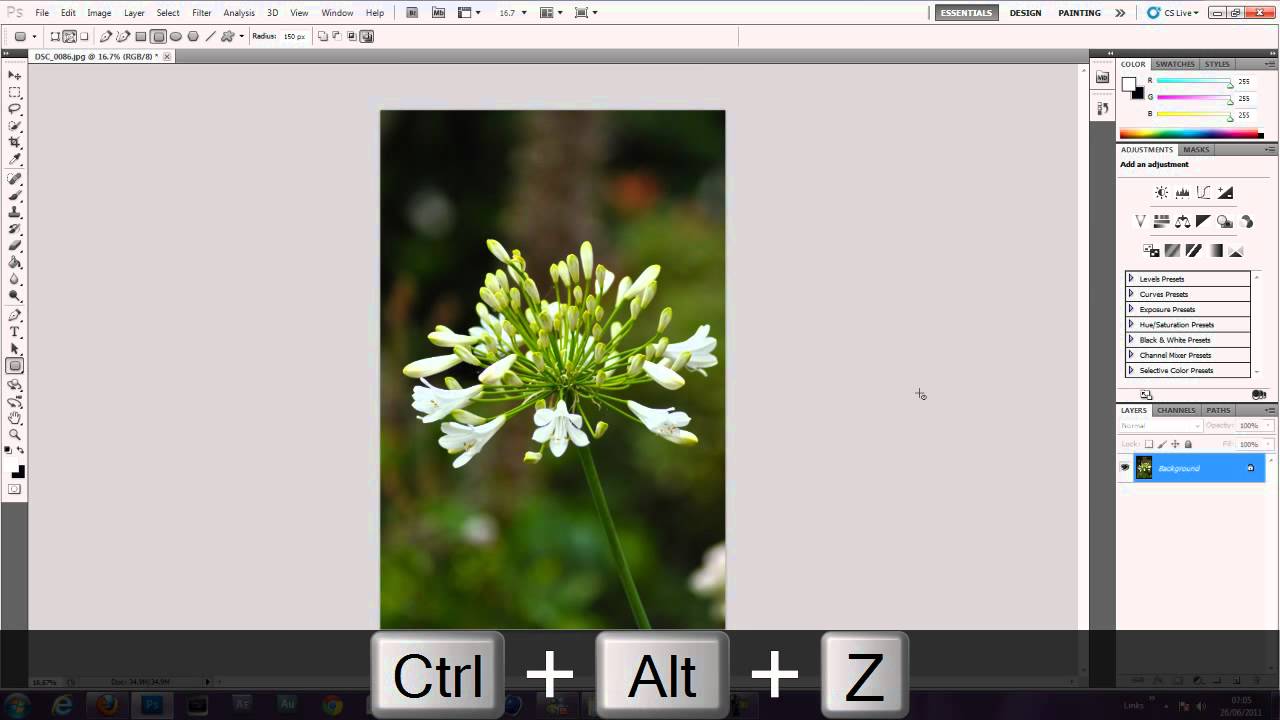The image size is (1280, 720).
Task: Open the Layer menu
Action: click(x=134, y=13)
